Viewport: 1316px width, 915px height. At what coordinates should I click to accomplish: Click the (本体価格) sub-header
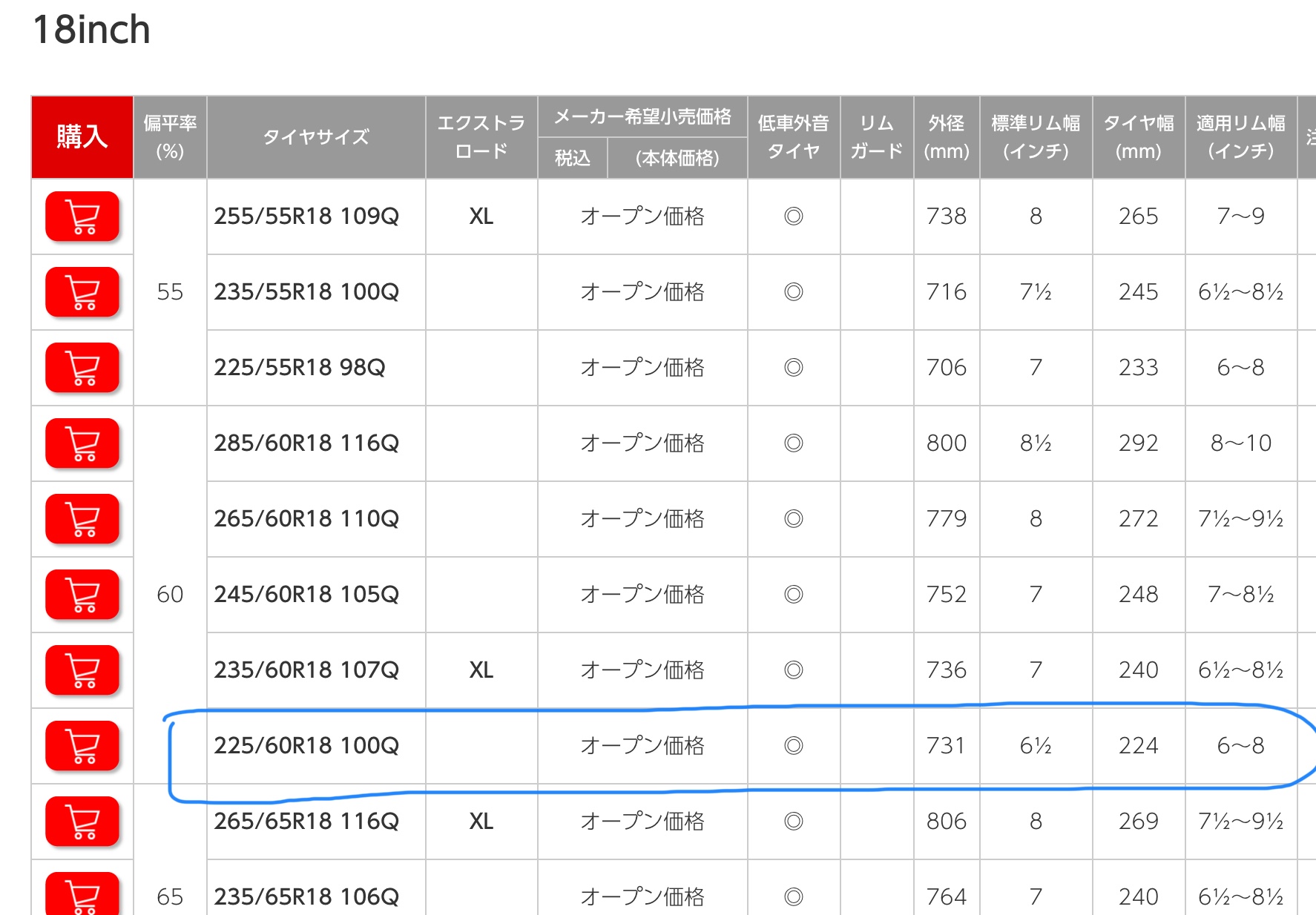[677, 158]
